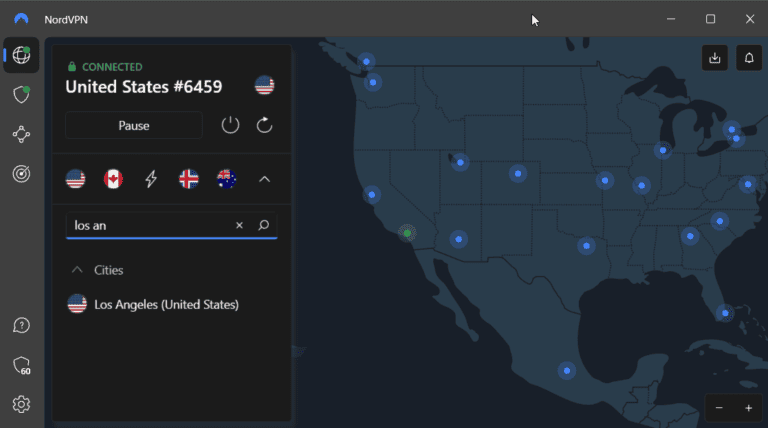
Task: Open Settings gear in sidebar
Action: (21, 404)
